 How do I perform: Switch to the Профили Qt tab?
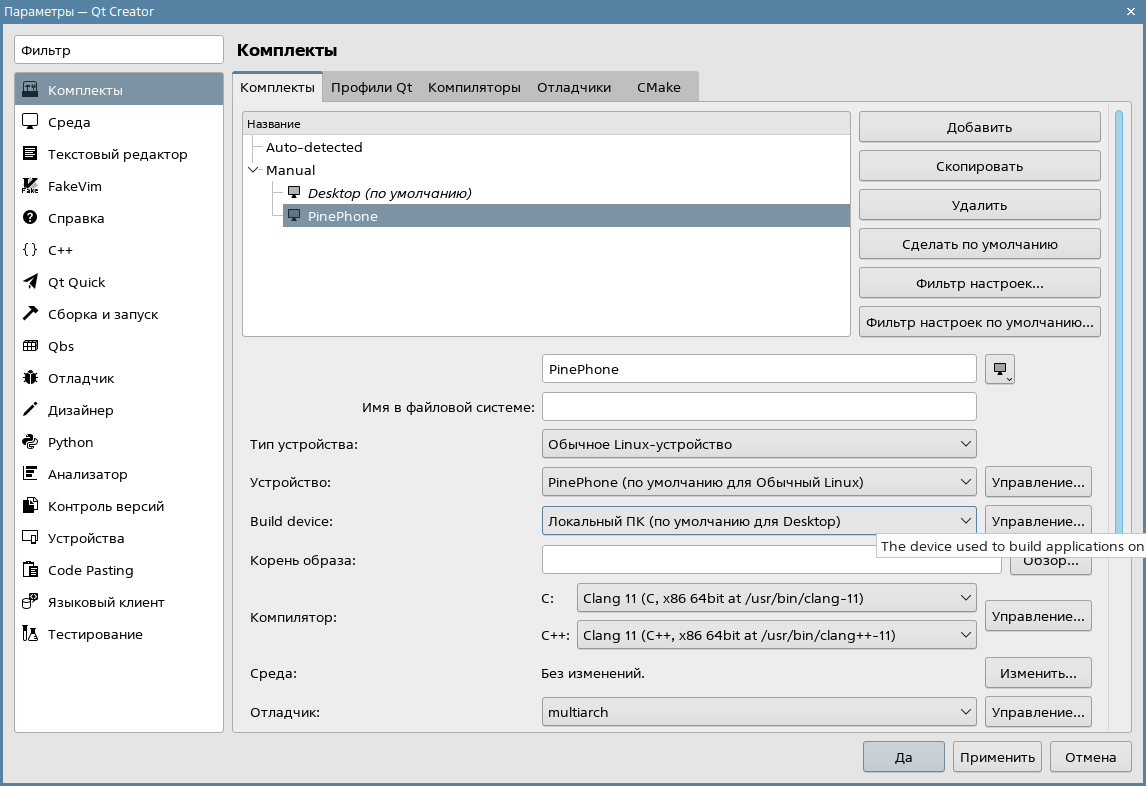click(371, 87)
